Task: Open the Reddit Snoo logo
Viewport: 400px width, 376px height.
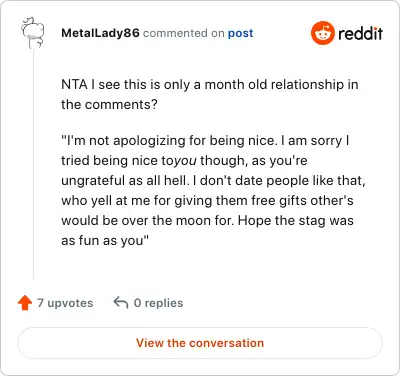Action: [322, 33]
